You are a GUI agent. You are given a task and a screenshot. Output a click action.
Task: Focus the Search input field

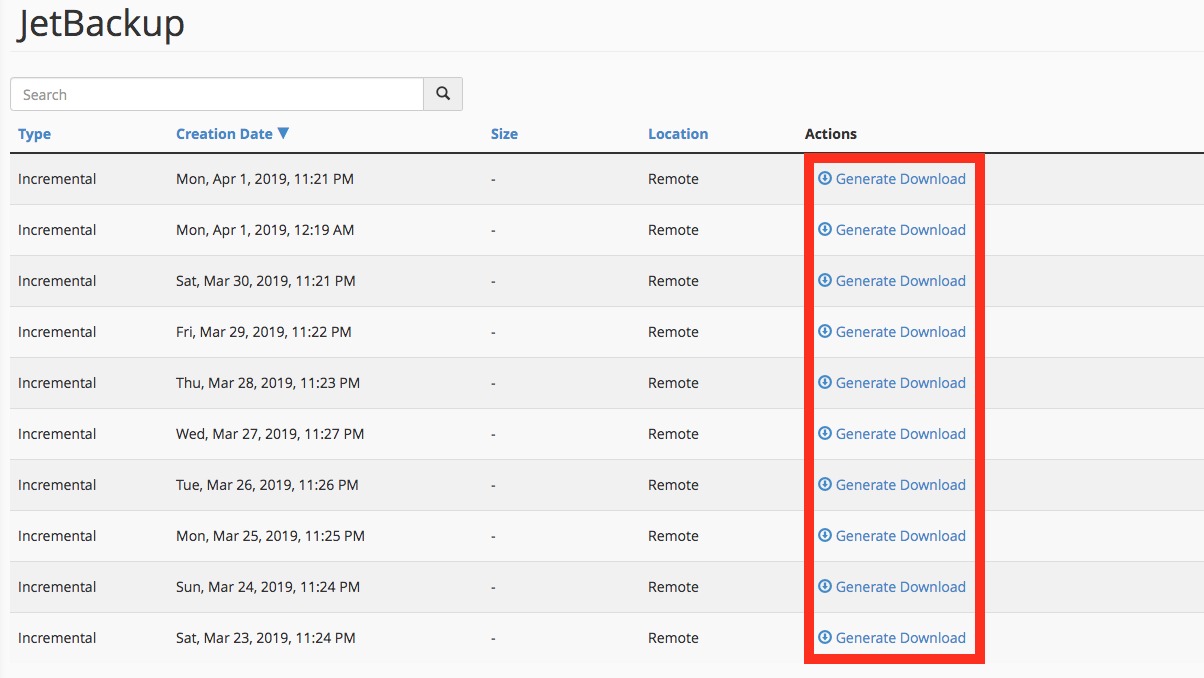pyautogui.click(x=217, y=94)
